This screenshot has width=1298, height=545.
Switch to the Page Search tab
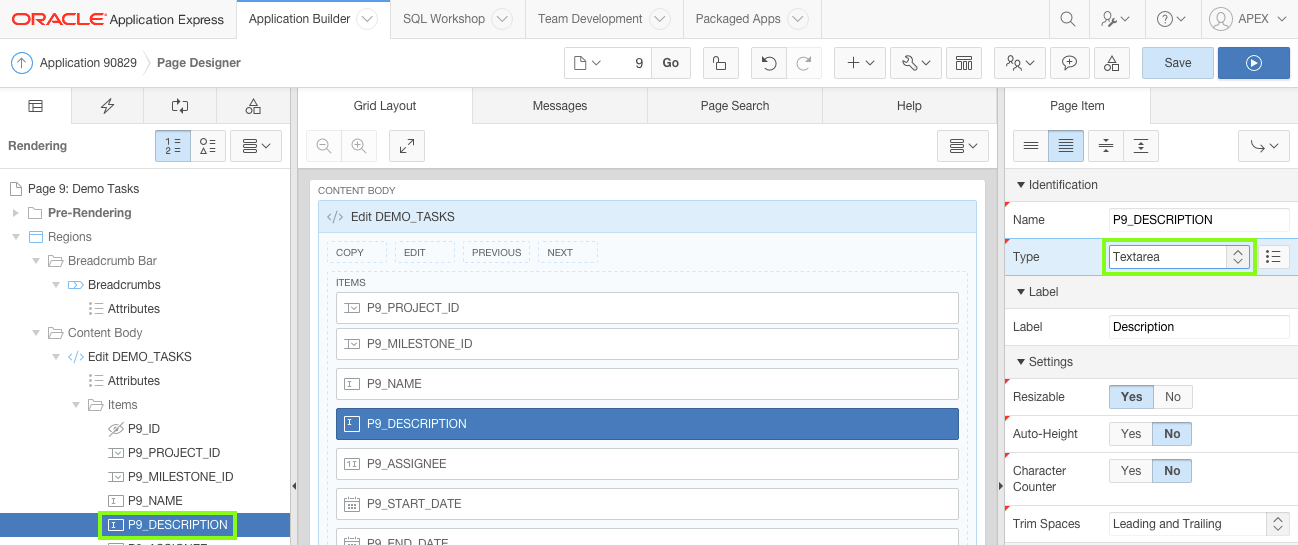[735, 106]
